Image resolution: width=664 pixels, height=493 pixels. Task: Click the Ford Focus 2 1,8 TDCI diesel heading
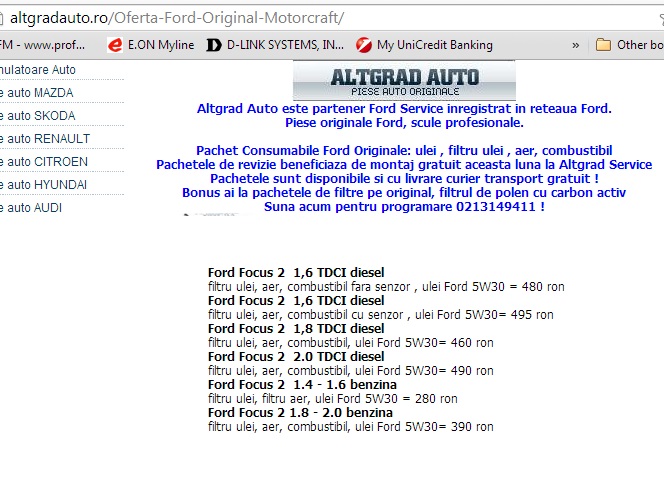pyautogui.click(x=295, y=328)
